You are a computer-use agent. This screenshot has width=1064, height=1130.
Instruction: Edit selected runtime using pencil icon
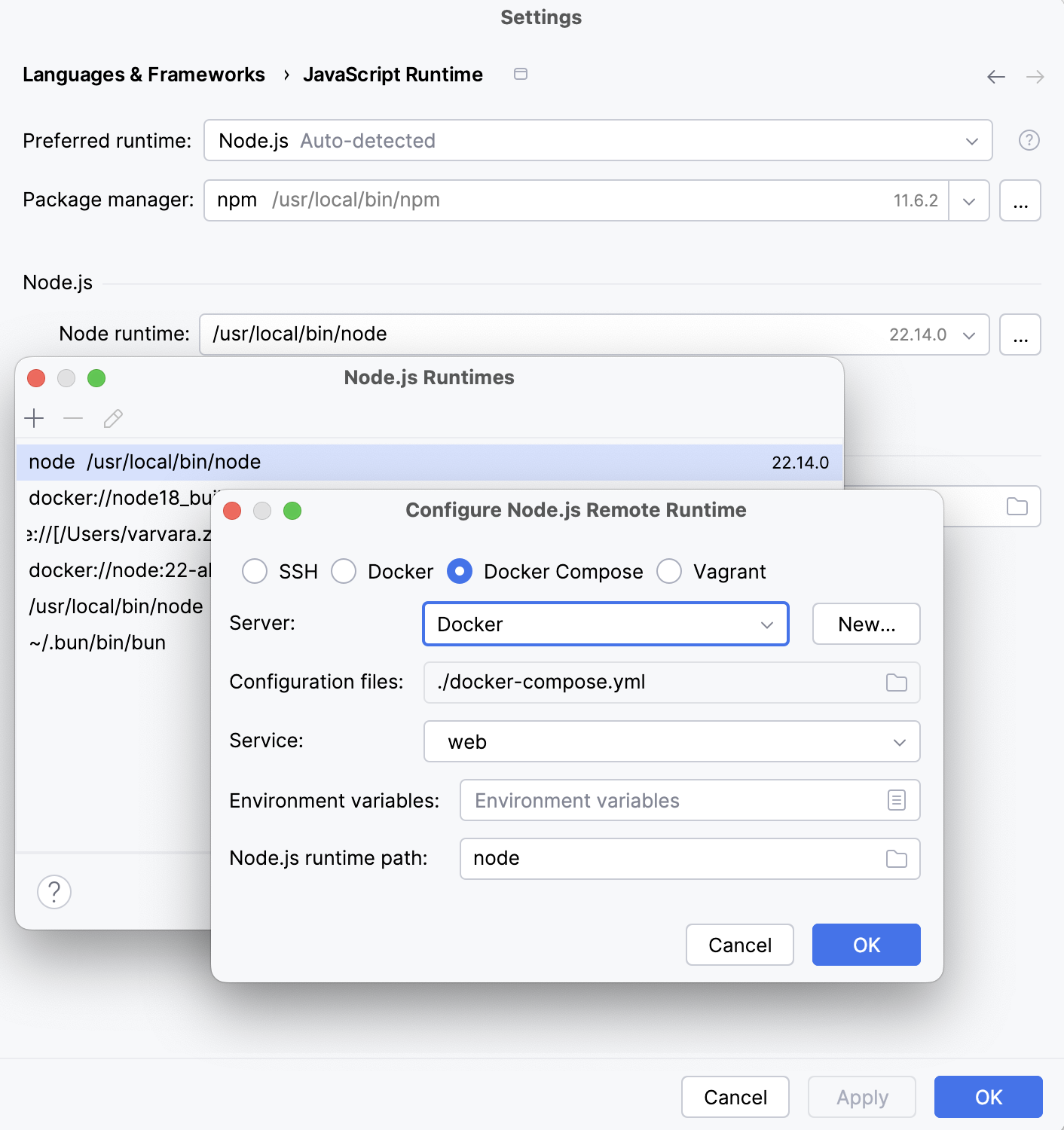click(x=113, y=418)
